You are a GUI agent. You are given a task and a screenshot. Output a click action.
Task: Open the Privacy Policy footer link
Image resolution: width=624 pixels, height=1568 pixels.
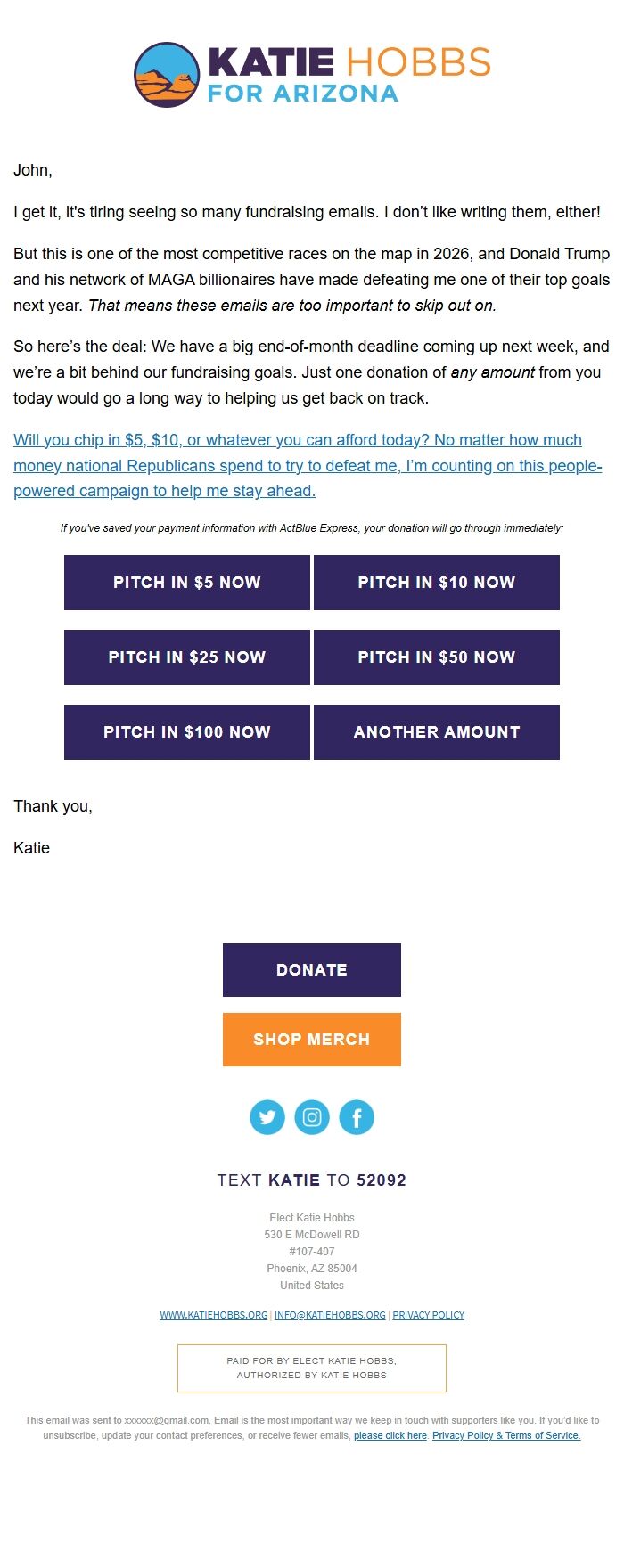tap(429, 1315)
